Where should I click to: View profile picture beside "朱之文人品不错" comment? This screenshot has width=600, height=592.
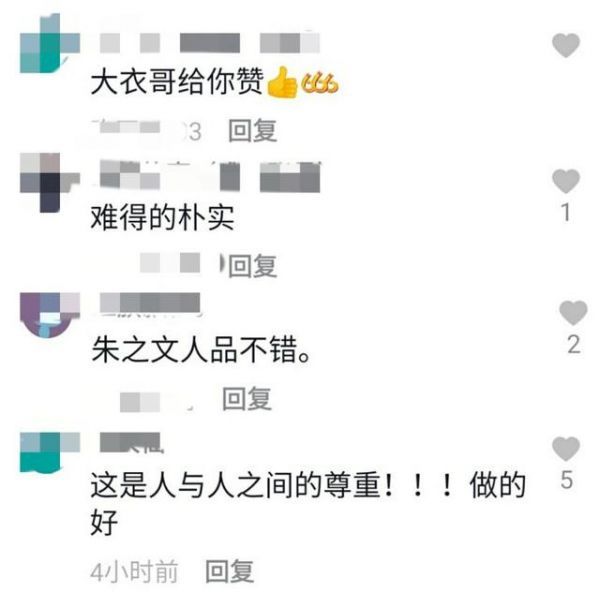point(50,316)
